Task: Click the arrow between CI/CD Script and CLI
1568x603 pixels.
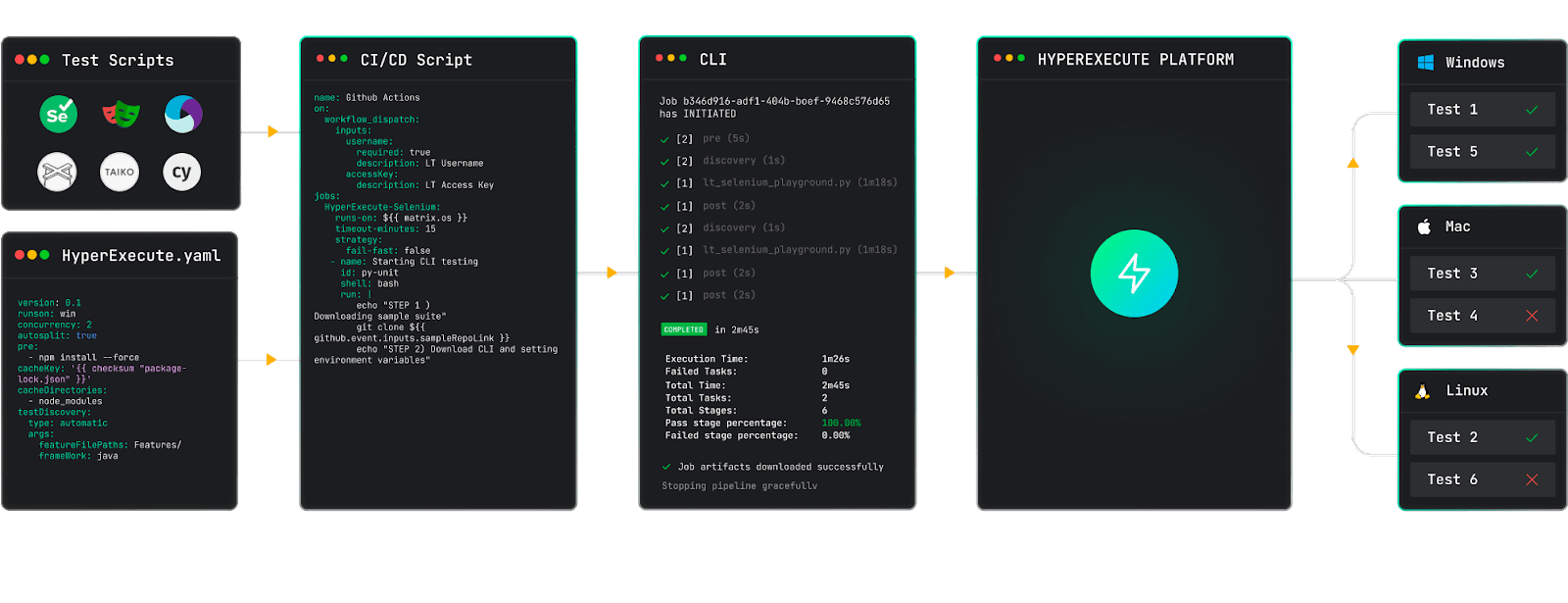Action: point(612,273)
